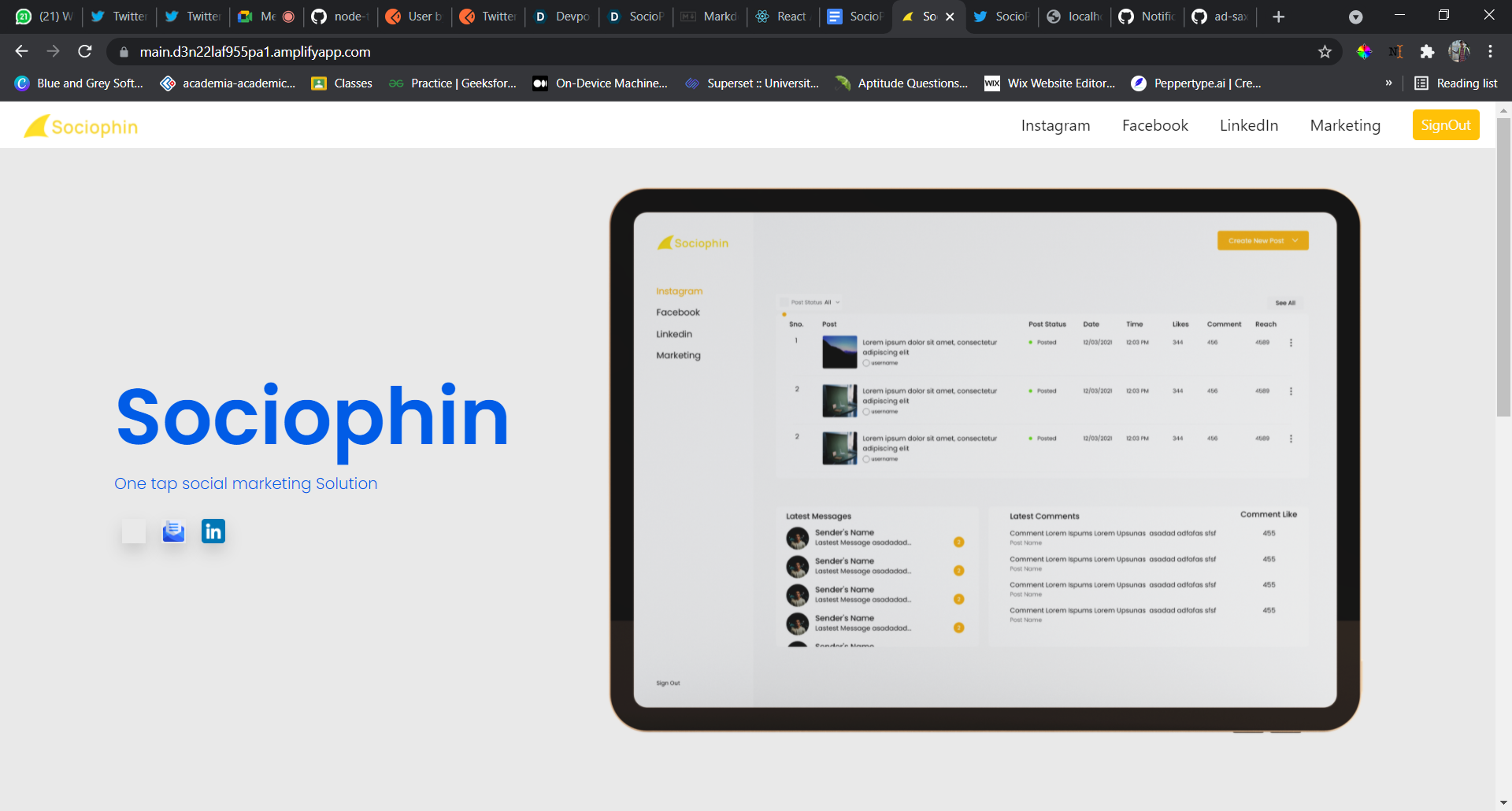Image resolution: width=1512 pixels, height=811 pixels.
Task: Open the Instagram nav link
Action: [x=1055, y=125]
